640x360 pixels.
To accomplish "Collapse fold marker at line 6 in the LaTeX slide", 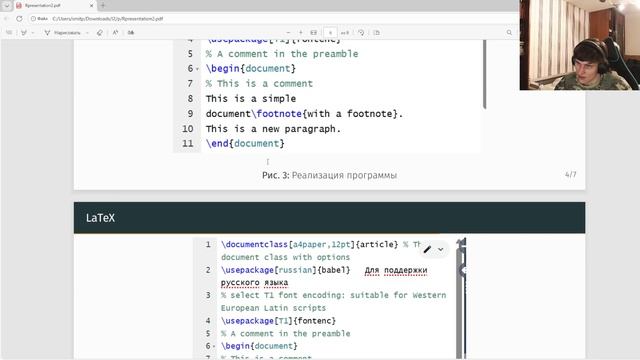I will (214, 347).
